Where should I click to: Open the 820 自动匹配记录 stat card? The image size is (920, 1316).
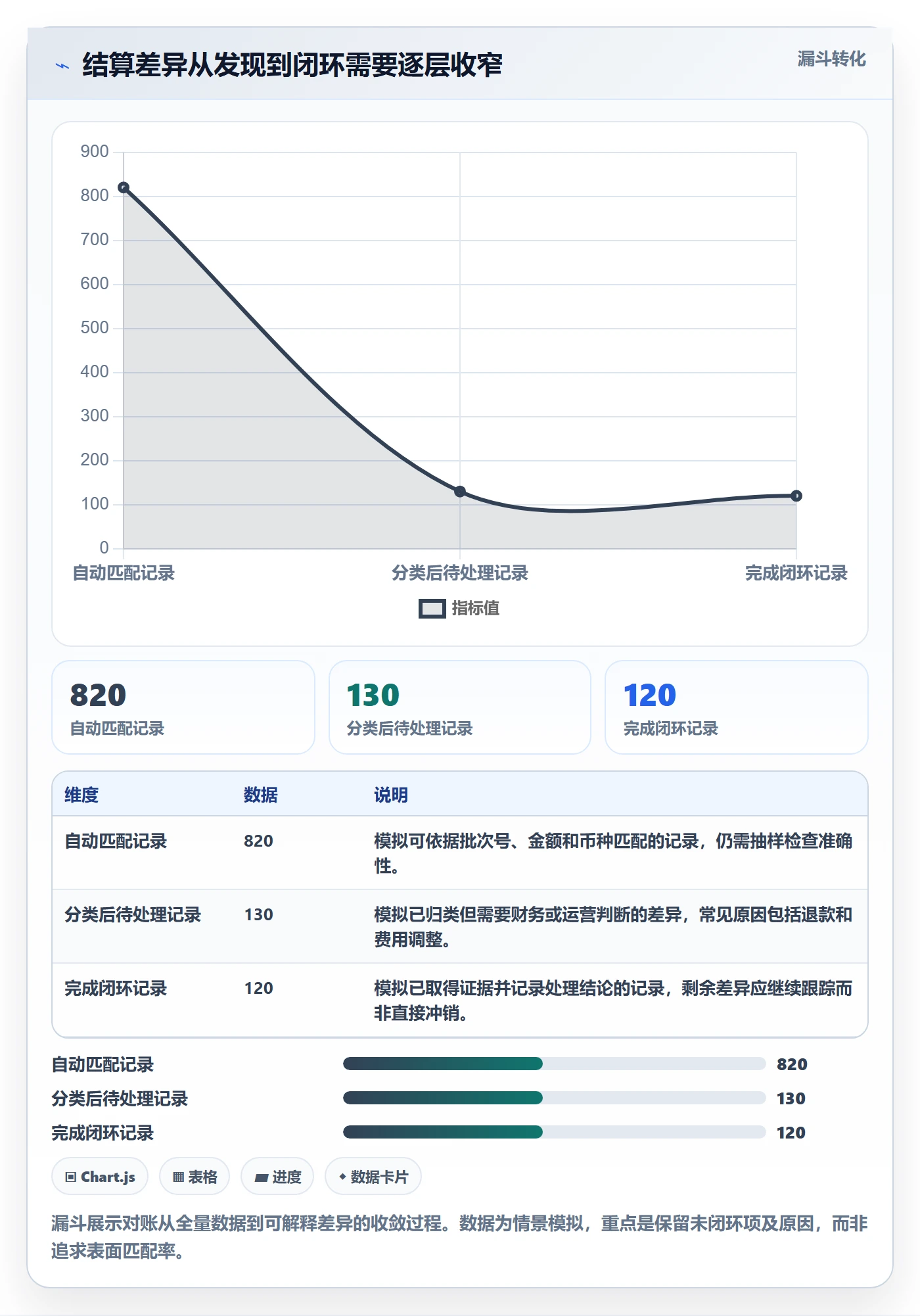click(183, 707)
